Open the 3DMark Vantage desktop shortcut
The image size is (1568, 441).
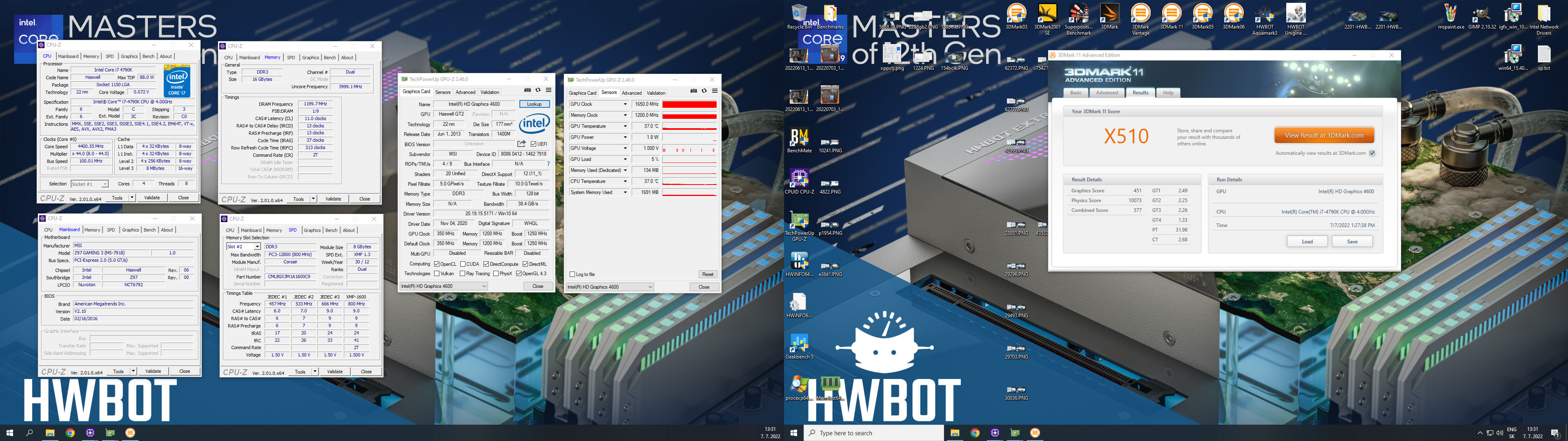1140,20
